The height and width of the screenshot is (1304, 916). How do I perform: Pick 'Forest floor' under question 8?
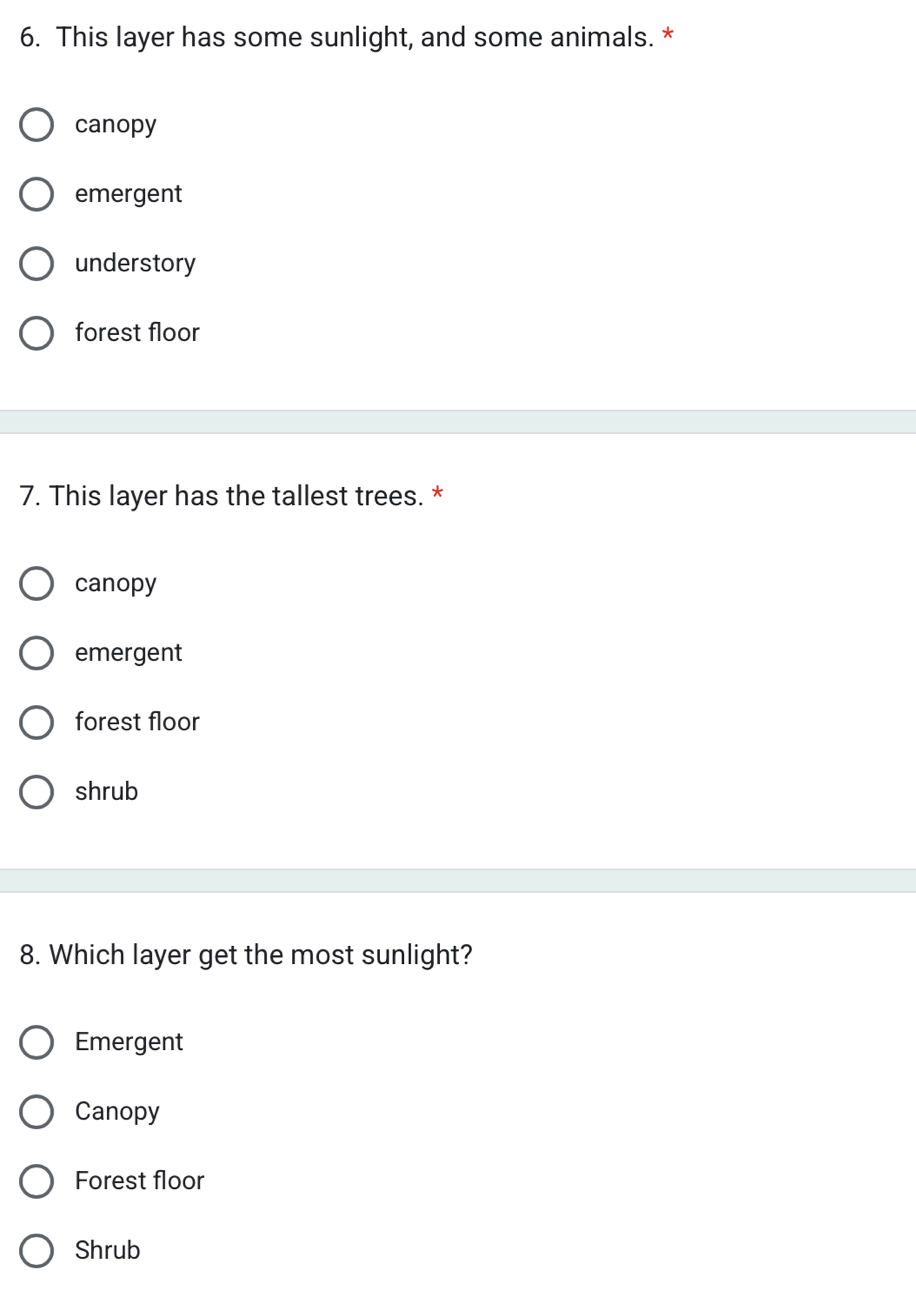point(37,1182)
